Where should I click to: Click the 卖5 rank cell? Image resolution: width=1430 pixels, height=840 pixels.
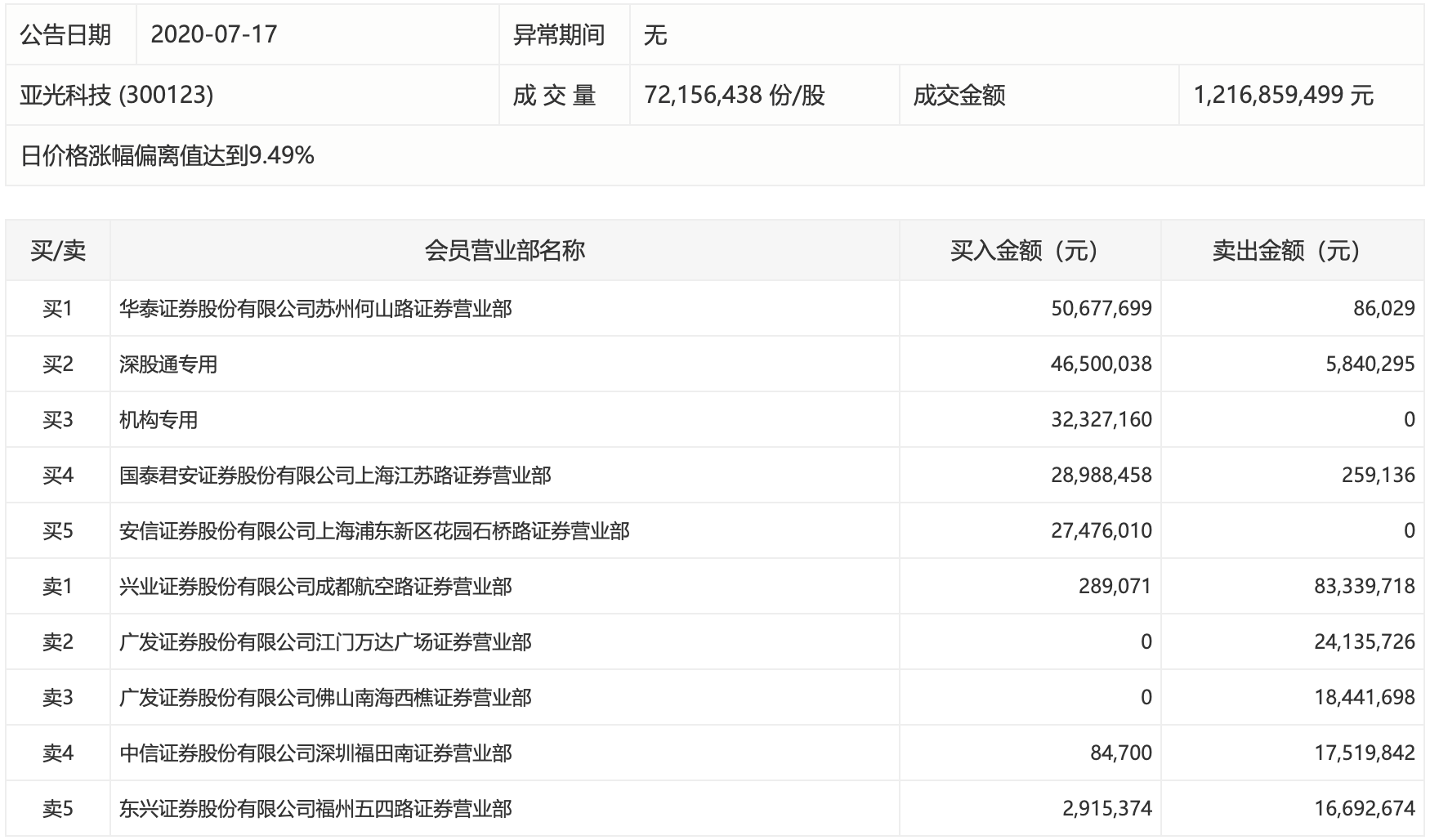[x=58, y=809]
